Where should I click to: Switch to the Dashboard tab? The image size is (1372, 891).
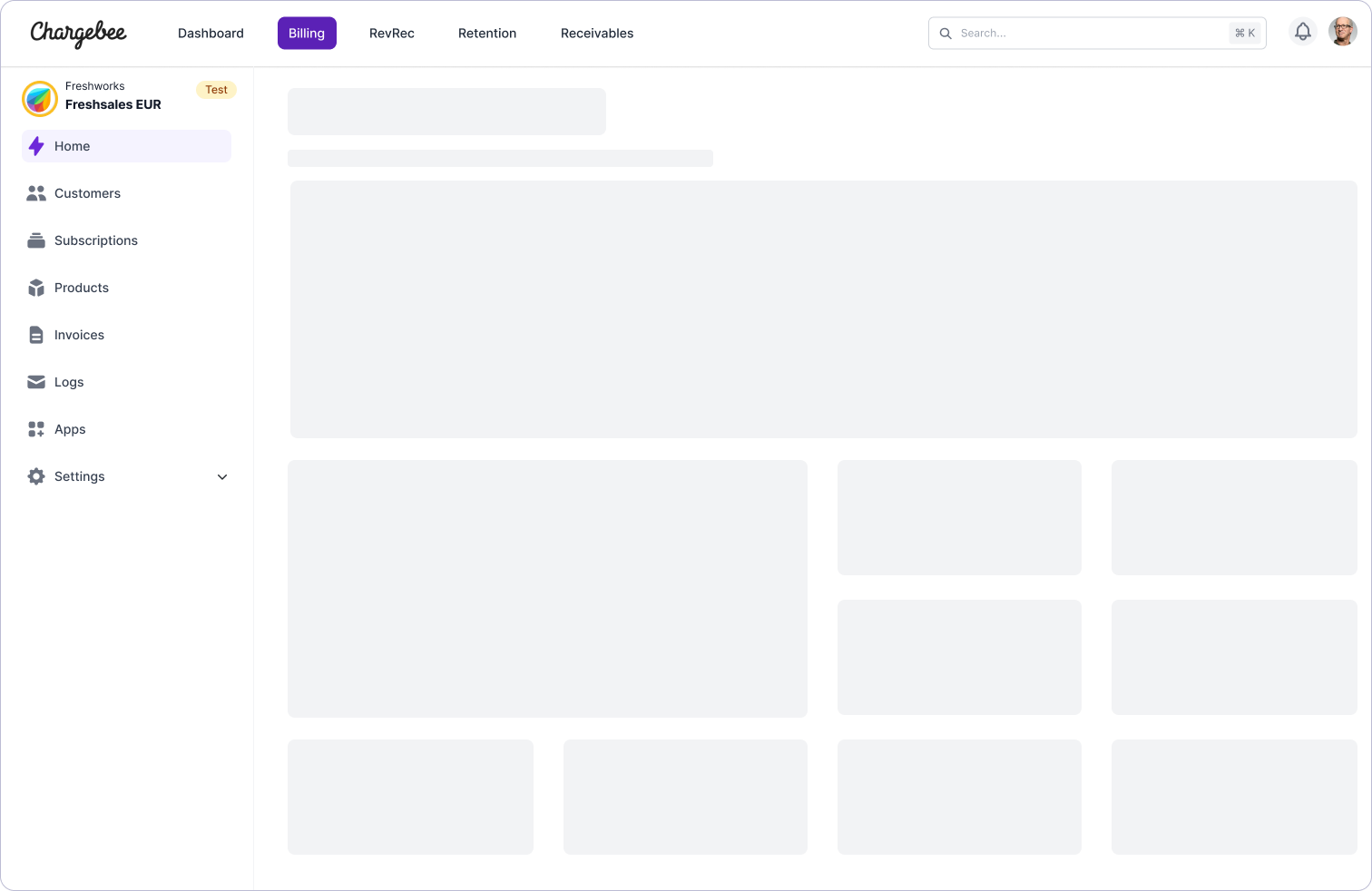coord(211,34)
